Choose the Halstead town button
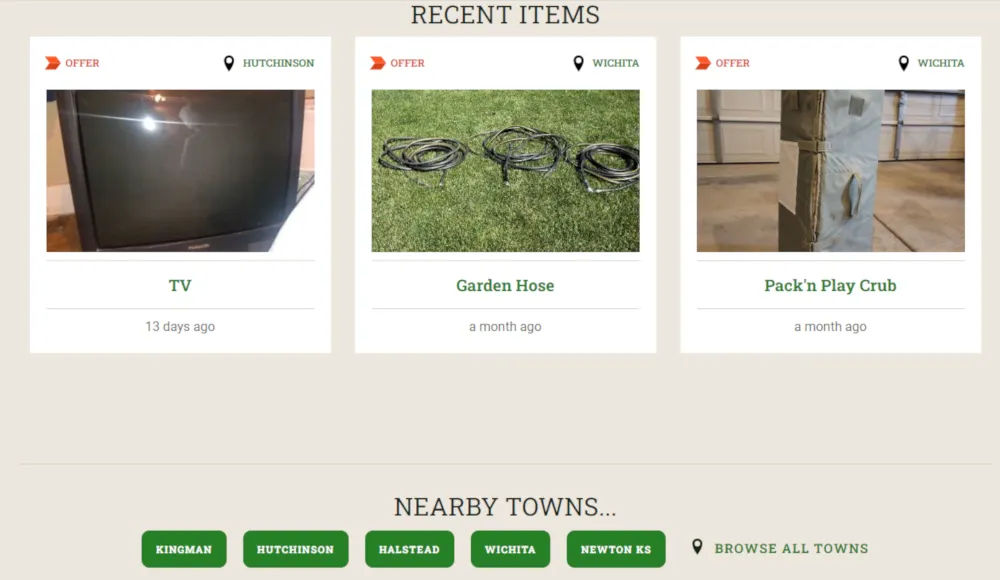 pos(409,549)
